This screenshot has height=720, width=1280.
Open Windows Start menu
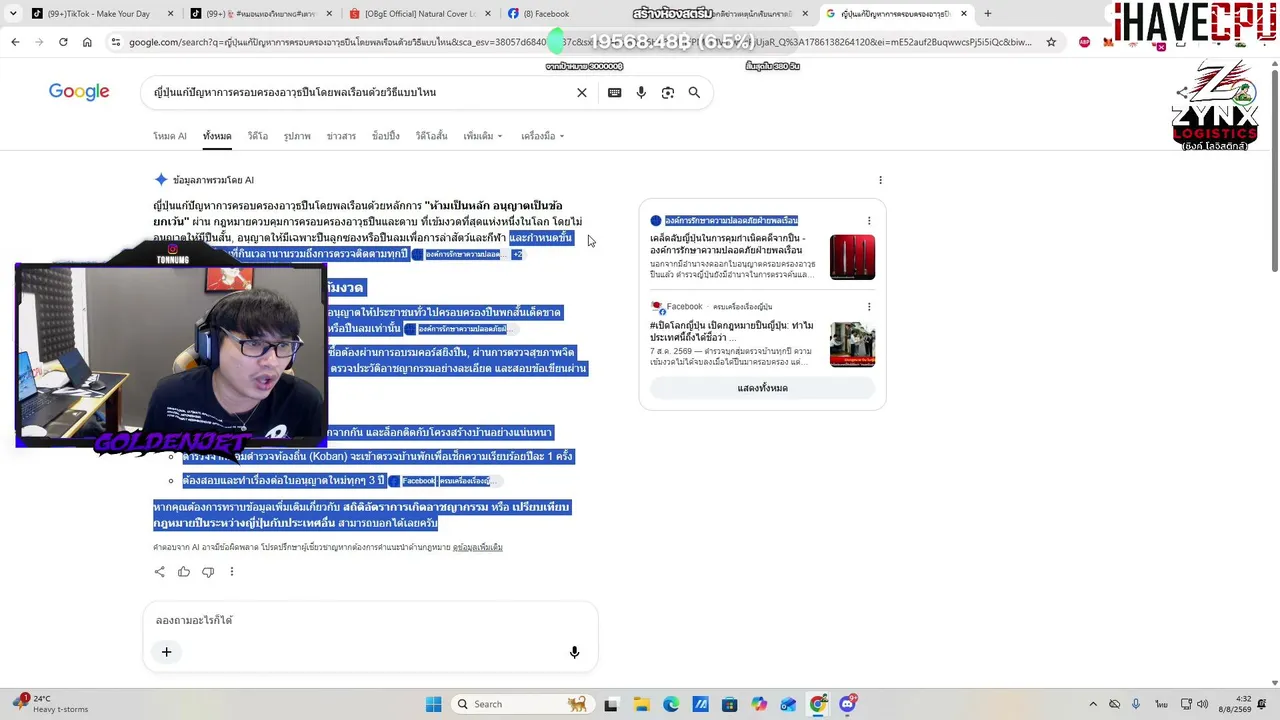[x=433, y=704]
